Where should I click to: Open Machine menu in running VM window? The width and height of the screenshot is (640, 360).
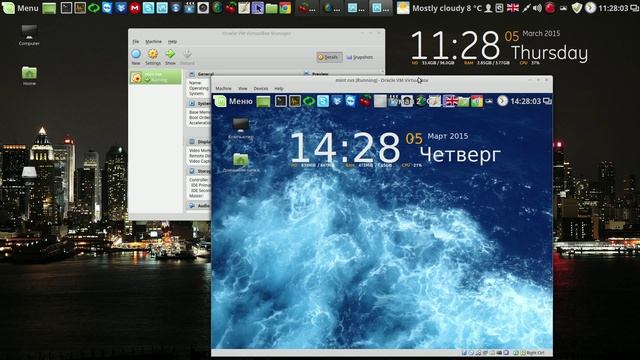pos(223,89)
